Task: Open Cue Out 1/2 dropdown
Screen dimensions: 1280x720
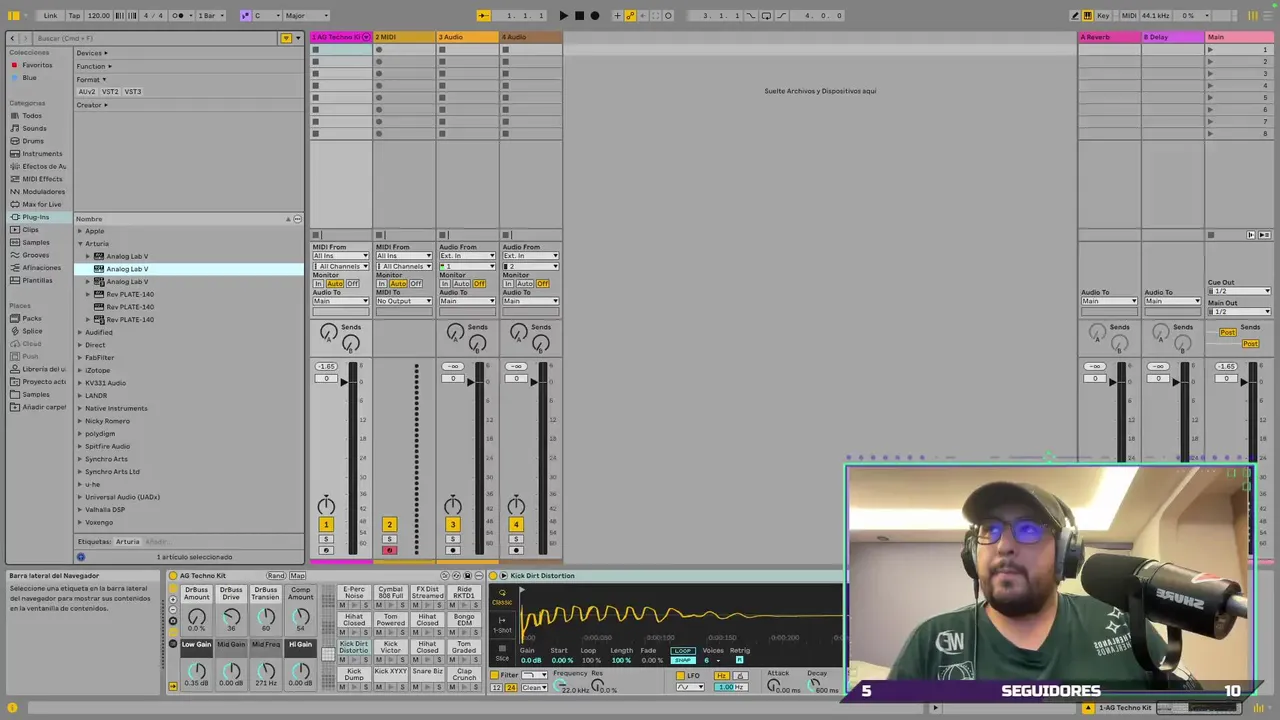Action: (x=1239, y=291)
